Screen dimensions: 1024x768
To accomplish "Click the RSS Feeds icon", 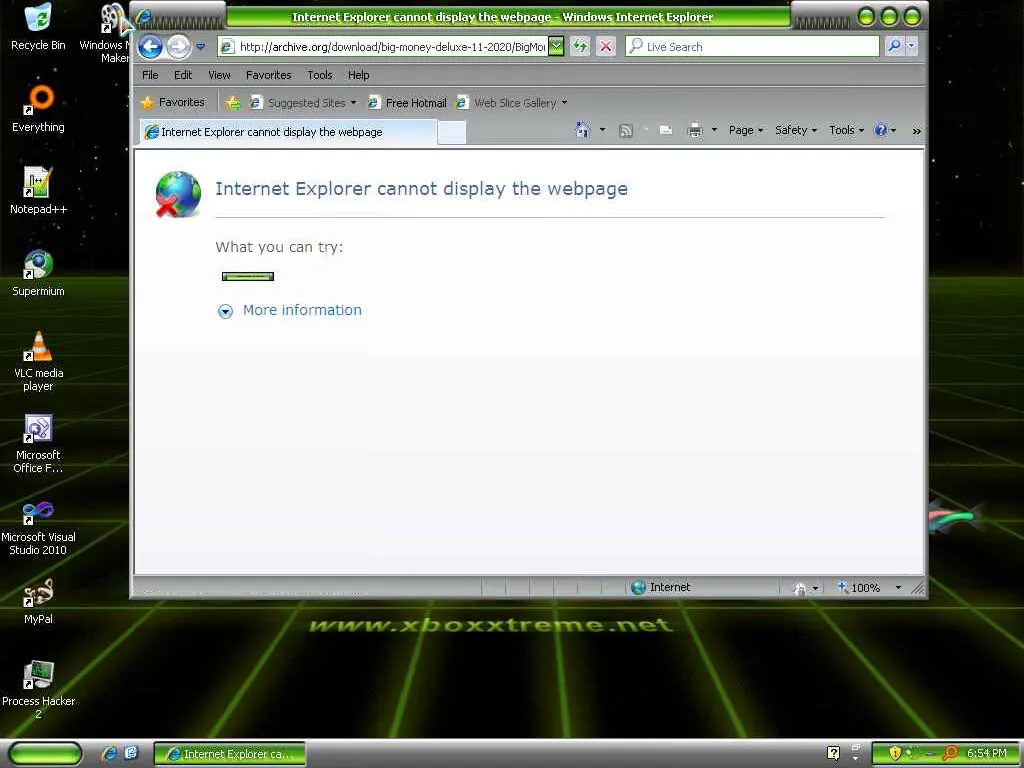I will [626, 131].
